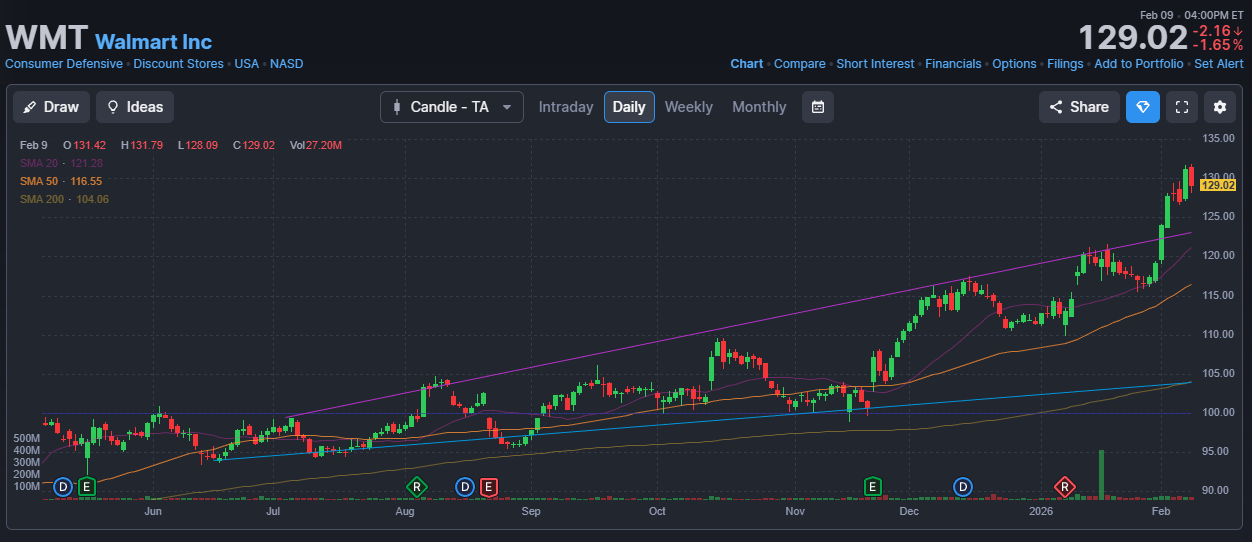Click the yellow 129.02 price tag on axis
Viewport: 1252px width, 542px height.
tap(1219, 185)
